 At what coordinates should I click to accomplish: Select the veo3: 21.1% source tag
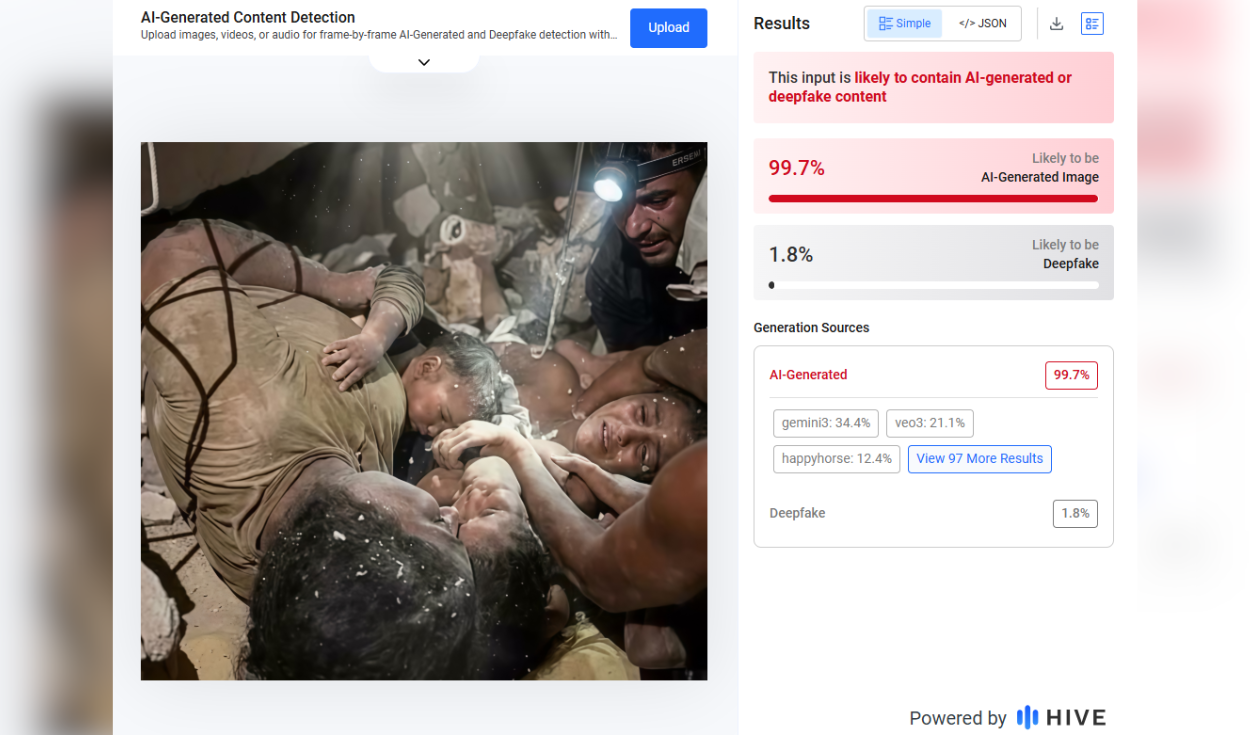(x=930, y=423)
